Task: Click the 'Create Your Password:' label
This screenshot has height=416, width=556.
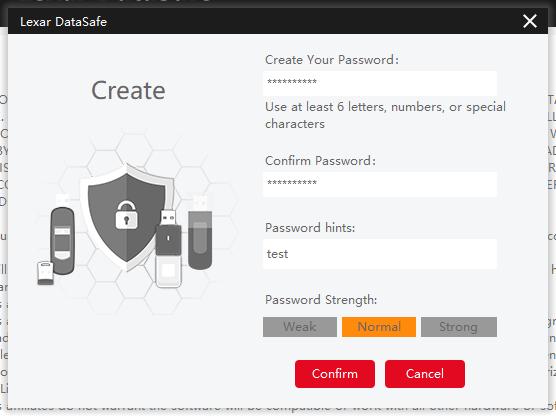Action: click(x=332, y=60)
